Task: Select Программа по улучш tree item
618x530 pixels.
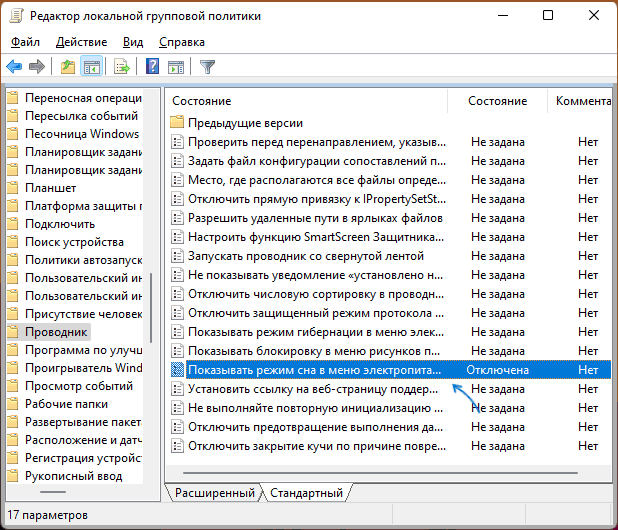Action: (x=84, y=350)
